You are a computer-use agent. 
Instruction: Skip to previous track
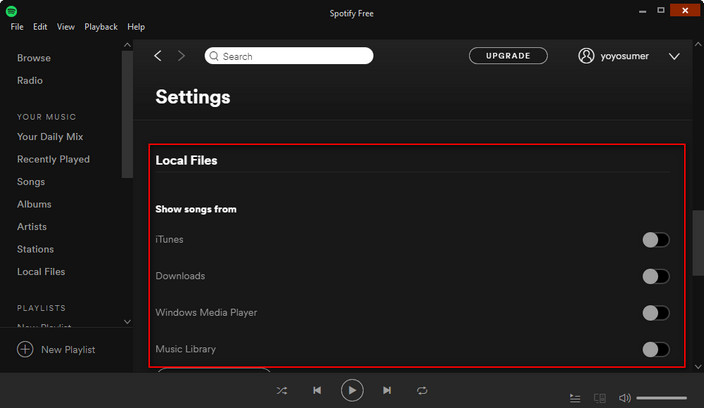(x=317, y=390)
